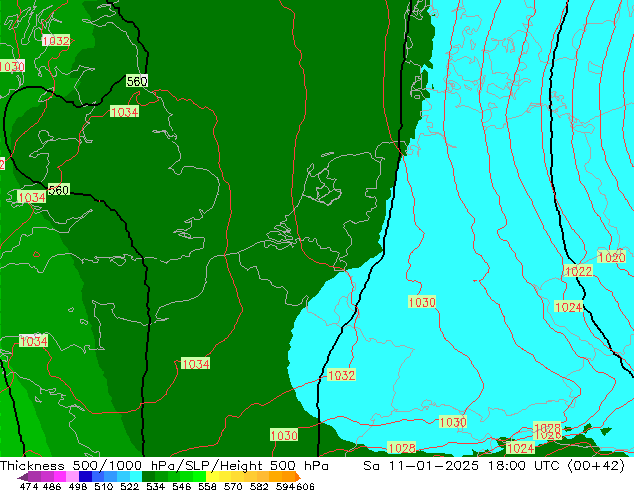Click the '1030' label partly cut off at the left edge
Viewport: 634px width, 490px height.
pyautogui.click(x=12, y=66)
